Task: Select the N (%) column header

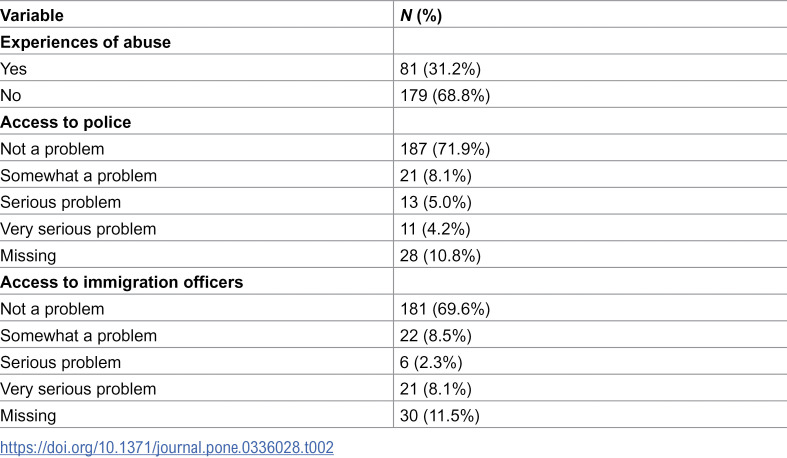Action: (421, 16)
